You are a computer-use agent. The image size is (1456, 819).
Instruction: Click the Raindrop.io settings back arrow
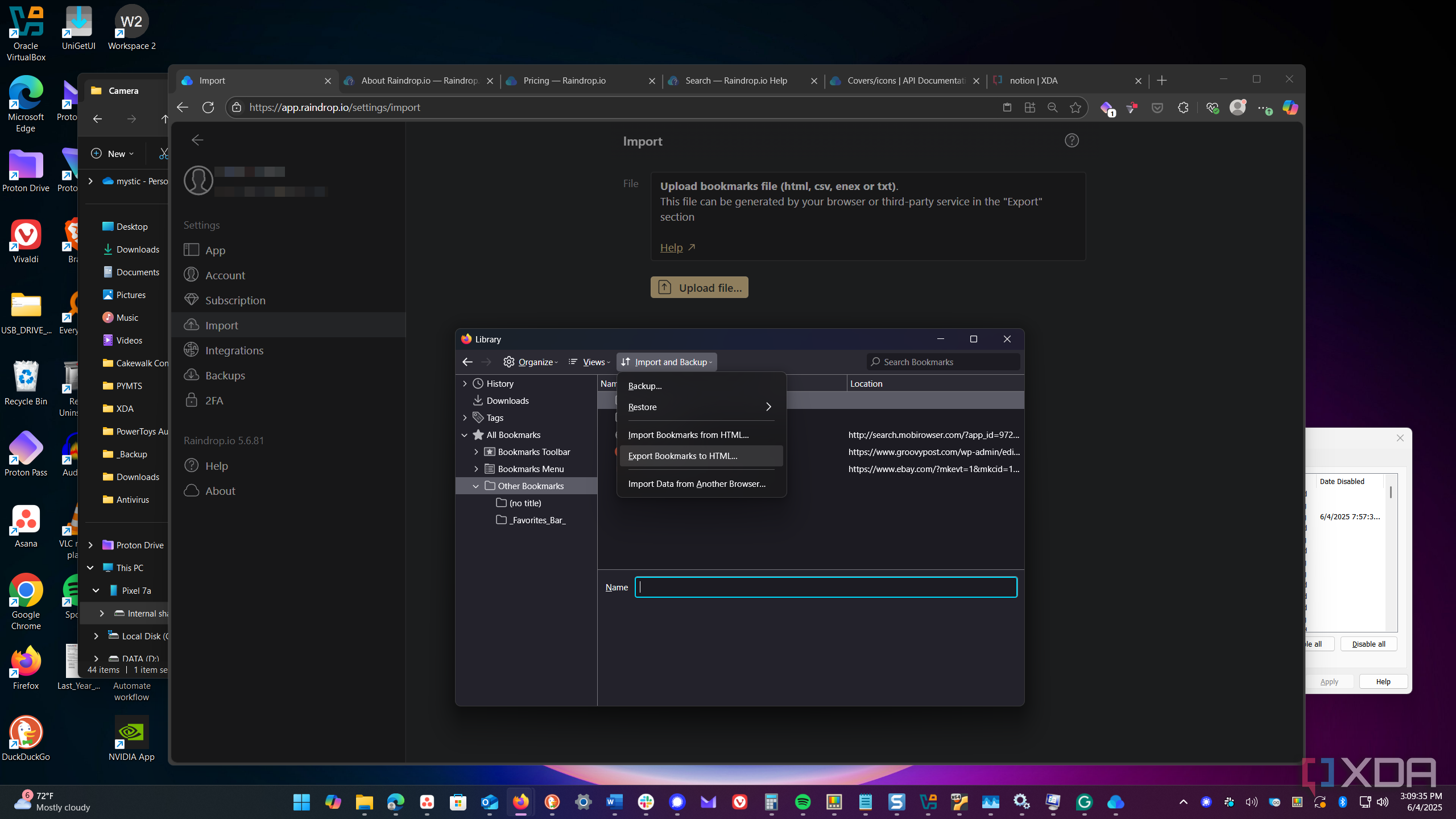click(x=197, y=140)
